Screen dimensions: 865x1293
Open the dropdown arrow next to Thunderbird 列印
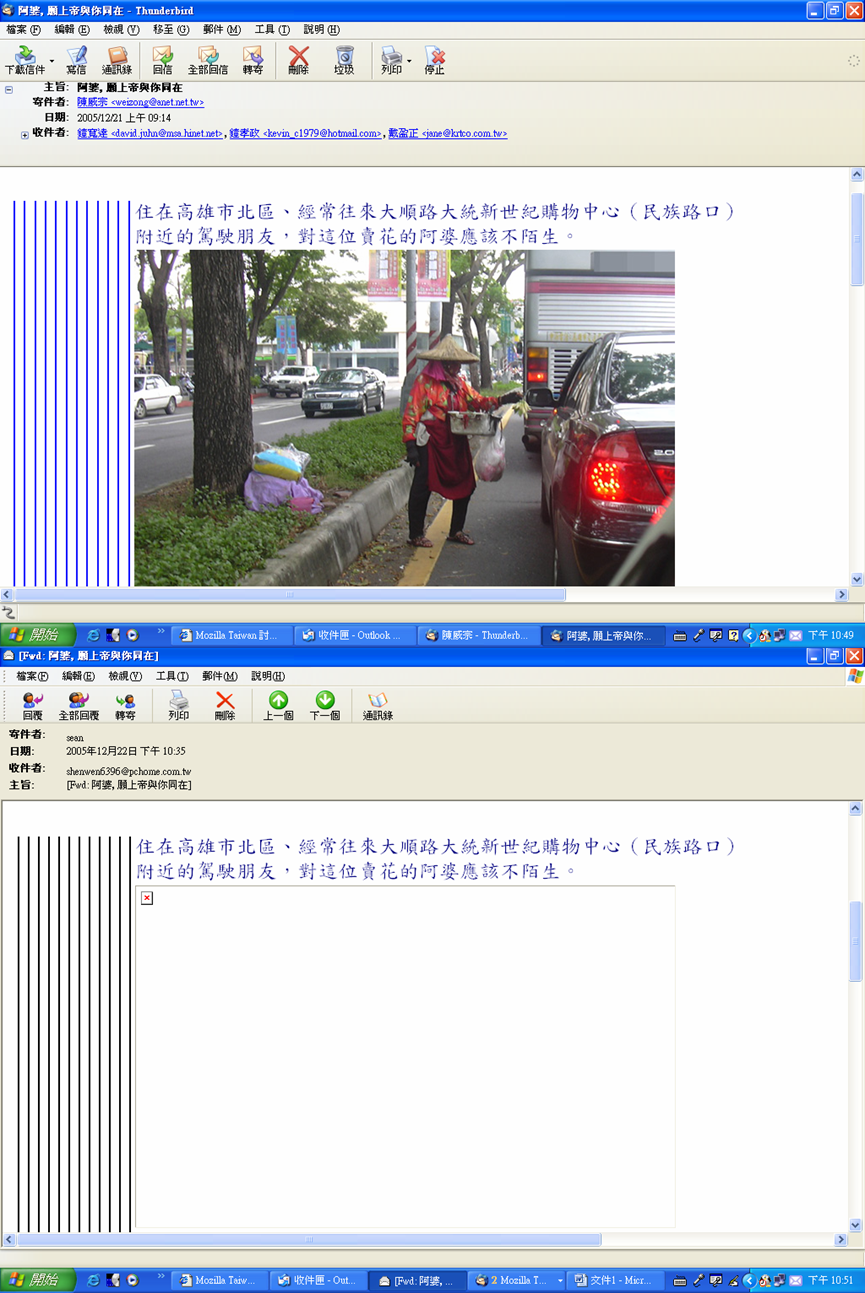pyautogui.click(x=409, y=61)
